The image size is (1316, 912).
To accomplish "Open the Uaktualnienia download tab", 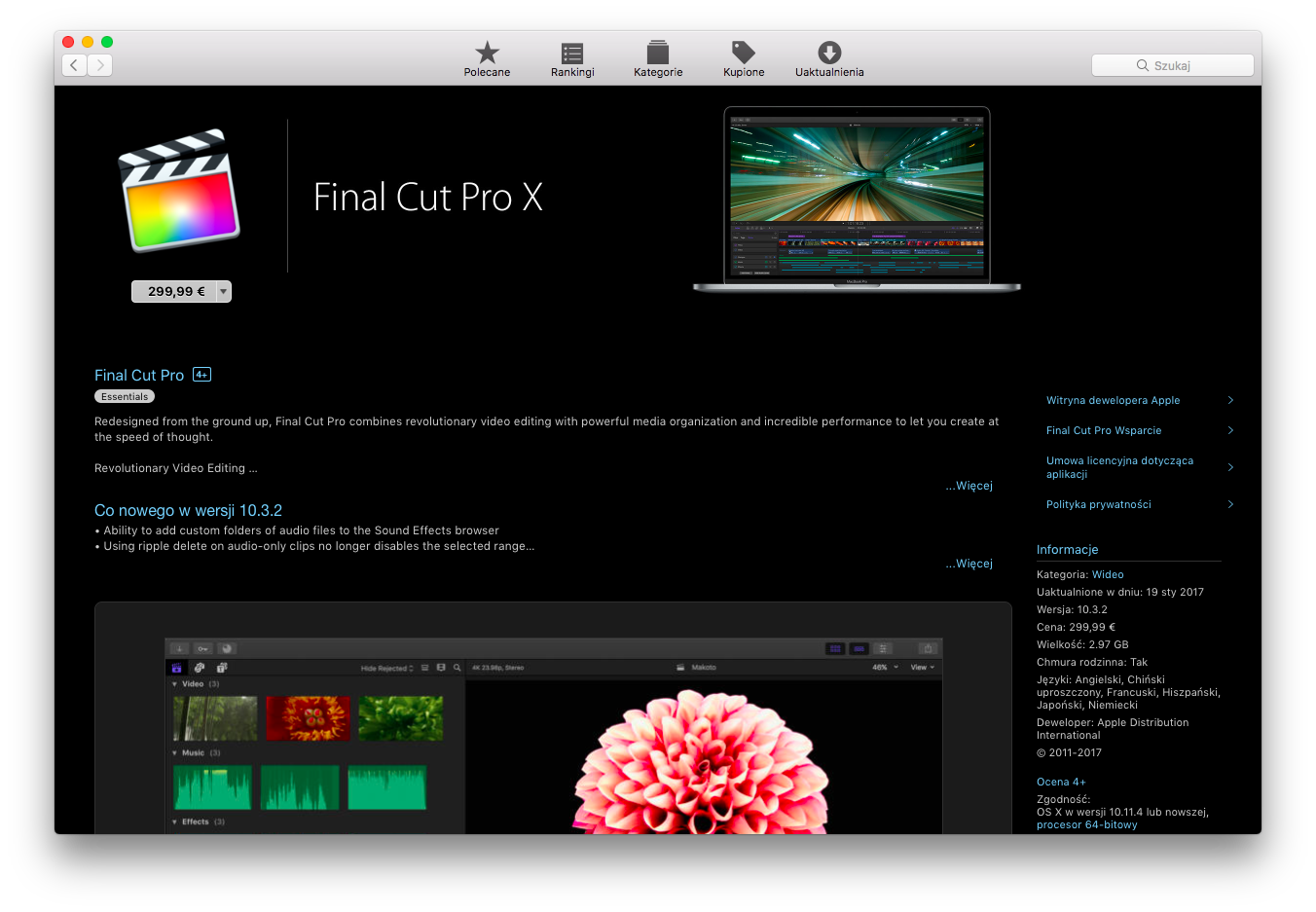I will pos(829,58).
